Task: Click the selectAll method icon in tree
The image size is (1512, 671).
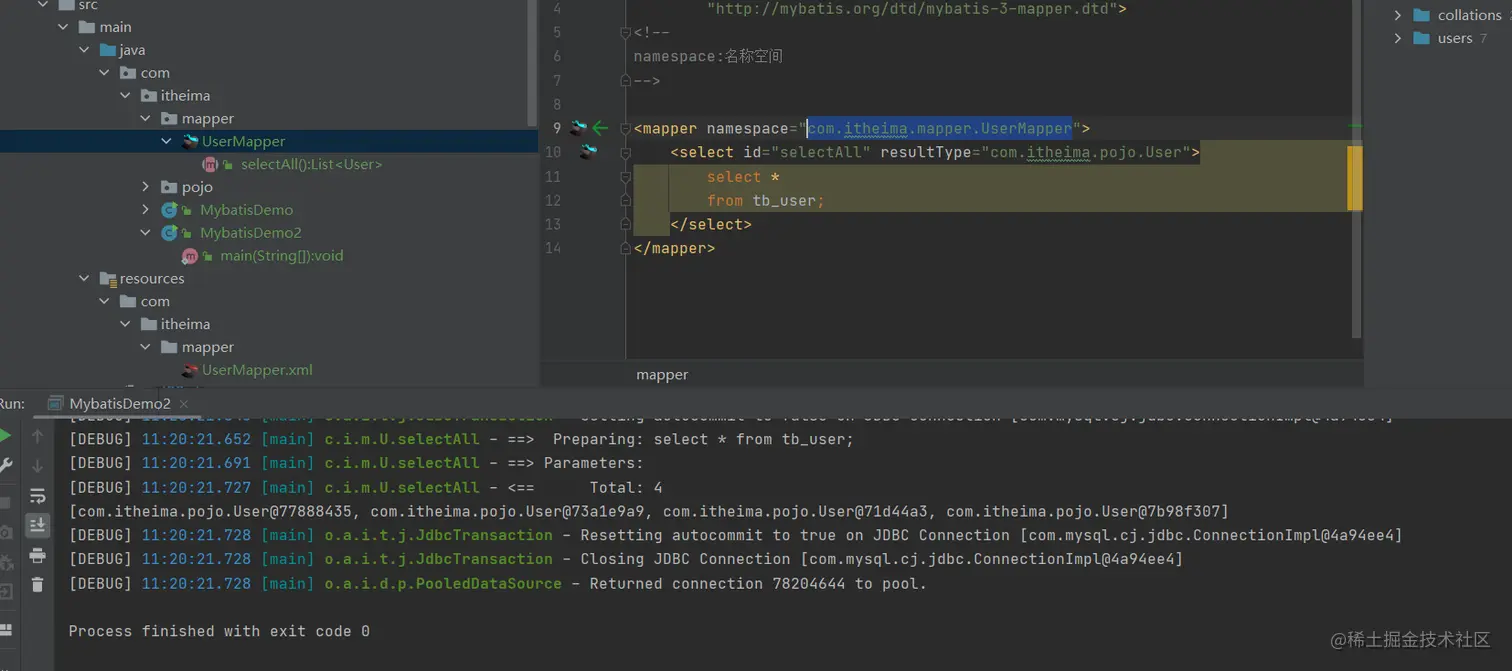Action: (212, 164)
